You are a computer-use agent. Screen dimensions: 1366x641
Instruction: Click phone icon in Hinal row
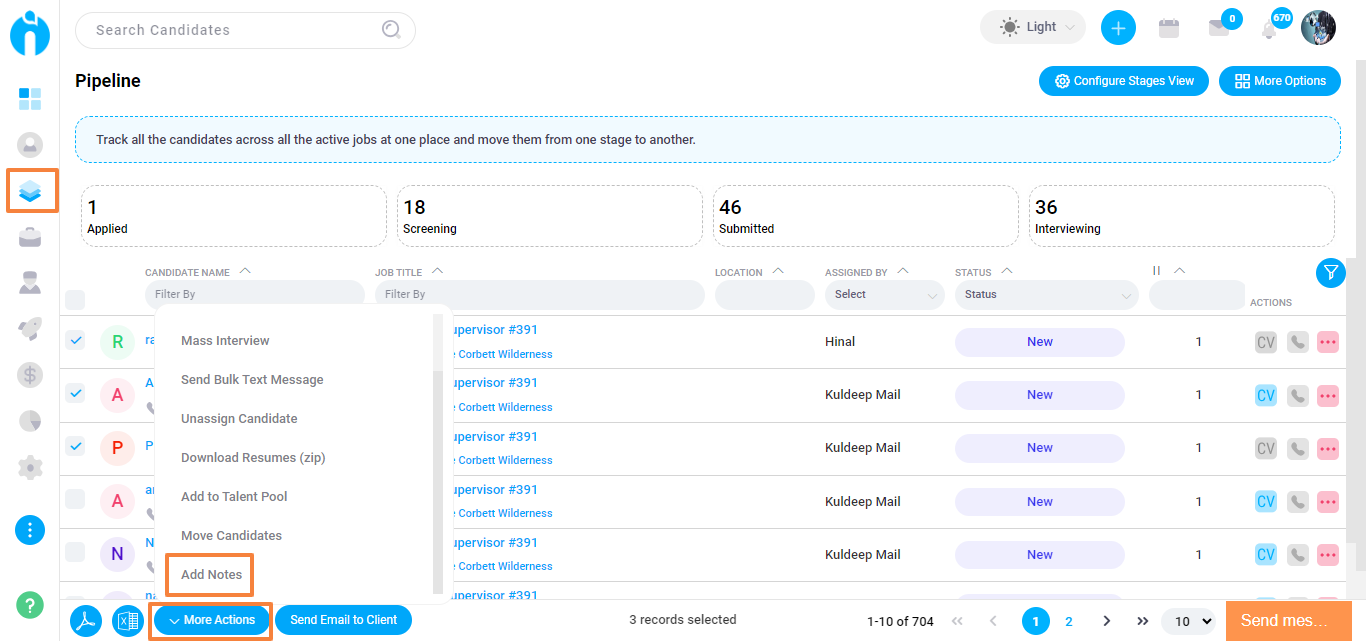tap(1297, 342)
